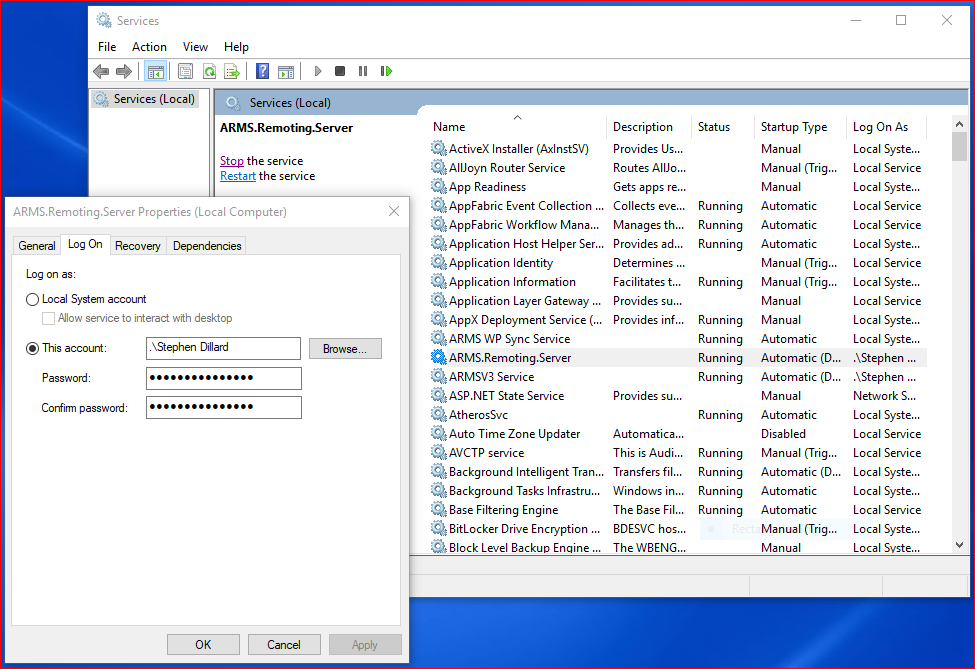This screenshot has height=669, width=975.
Task: Sort by the Startup Type column header
Action: (800, 127)
